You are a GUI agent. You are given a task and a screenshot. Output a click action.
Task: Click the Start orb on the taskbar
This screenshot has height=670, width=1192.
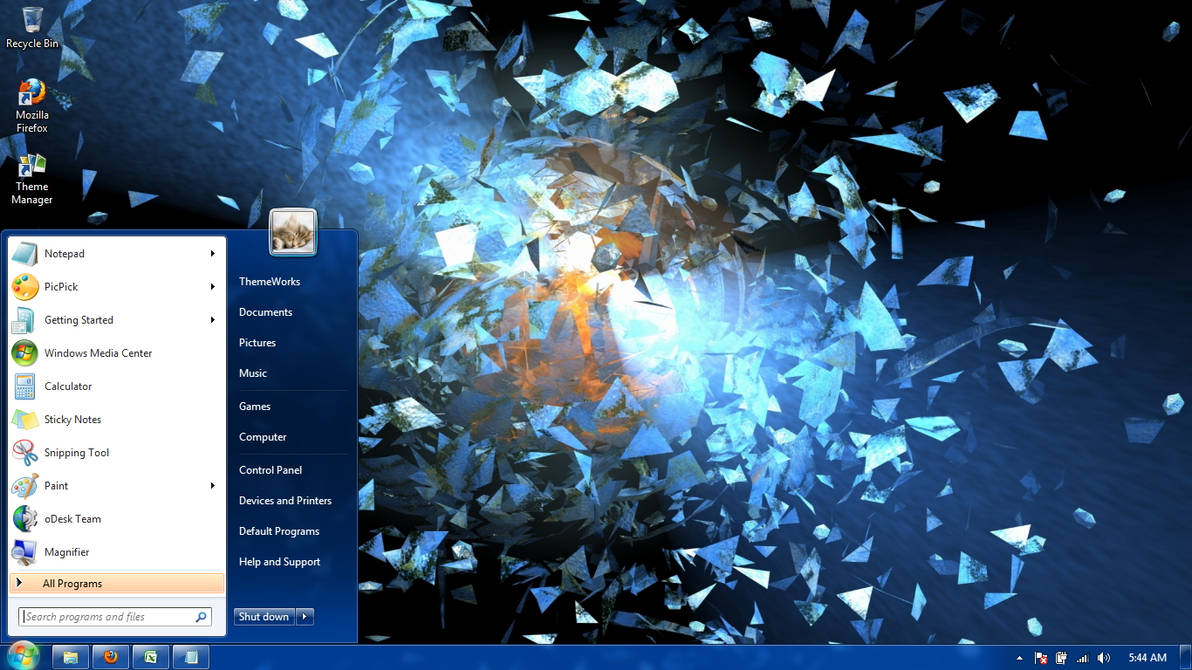click(22, 656)
